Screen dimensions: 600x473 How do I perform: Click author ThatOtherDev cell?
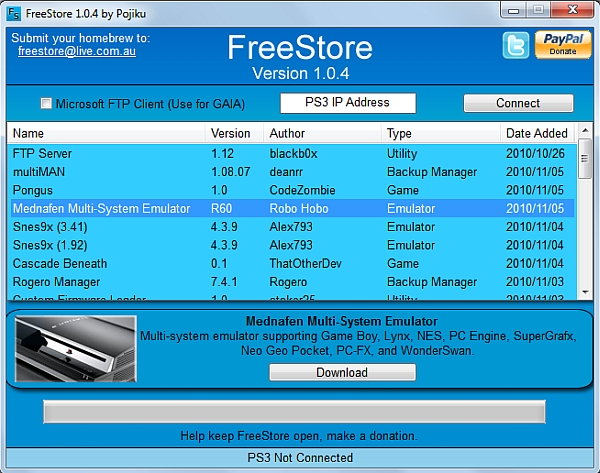click(x=305, y=264)
